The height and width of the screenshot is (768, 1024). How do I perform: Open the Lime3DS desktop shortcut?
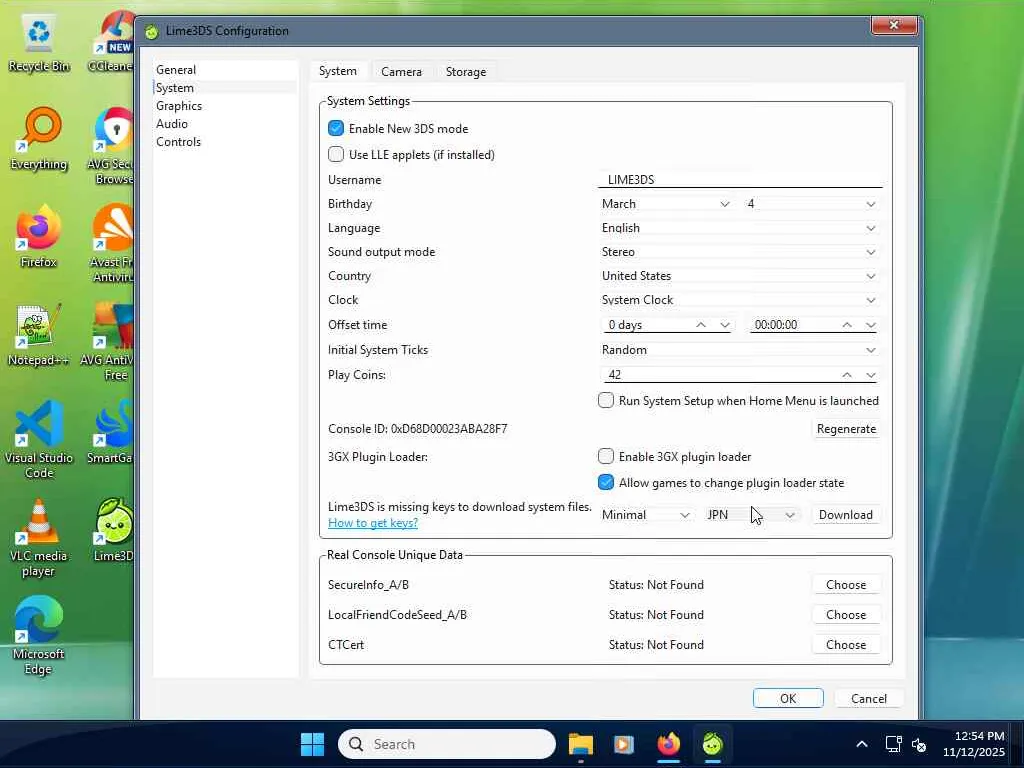pos(114,530)
